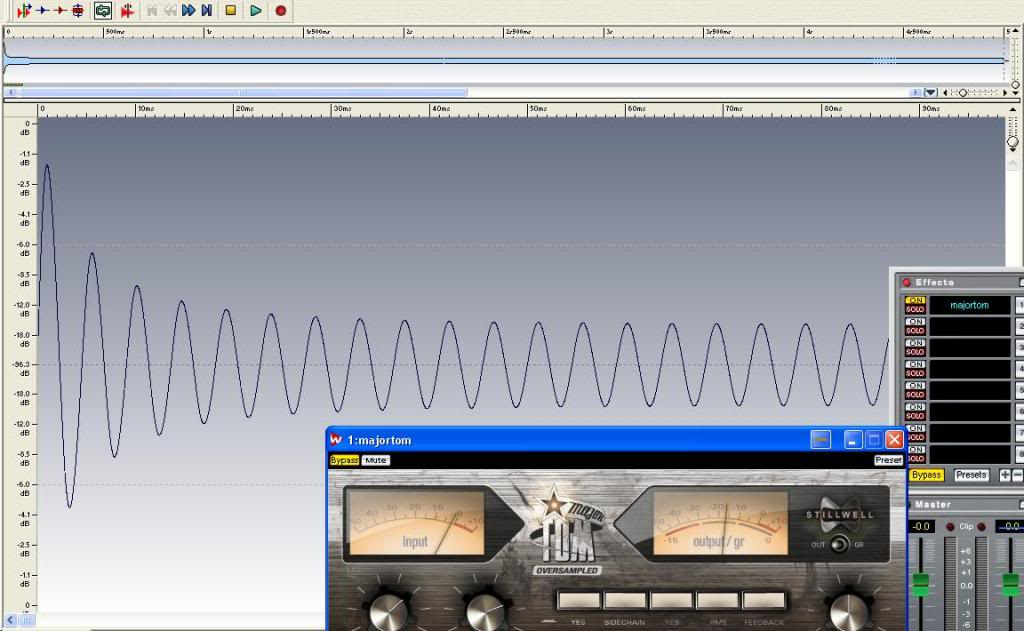
Task: Click the SIDECHAIN switch button
Action: click(x=625, y=600)
